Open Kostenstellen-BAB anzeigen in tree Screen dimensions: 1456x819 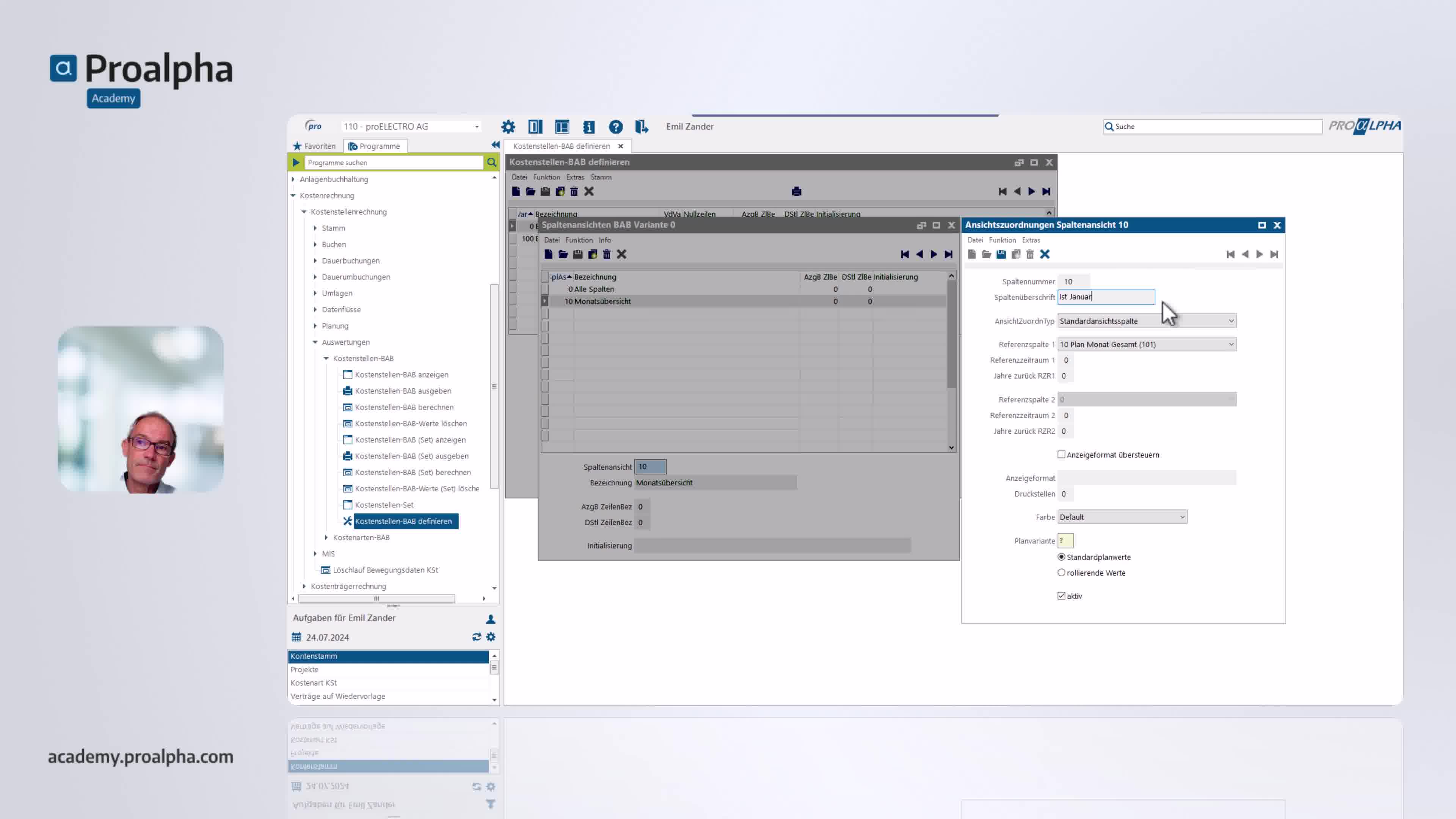(x=401, y=375)
